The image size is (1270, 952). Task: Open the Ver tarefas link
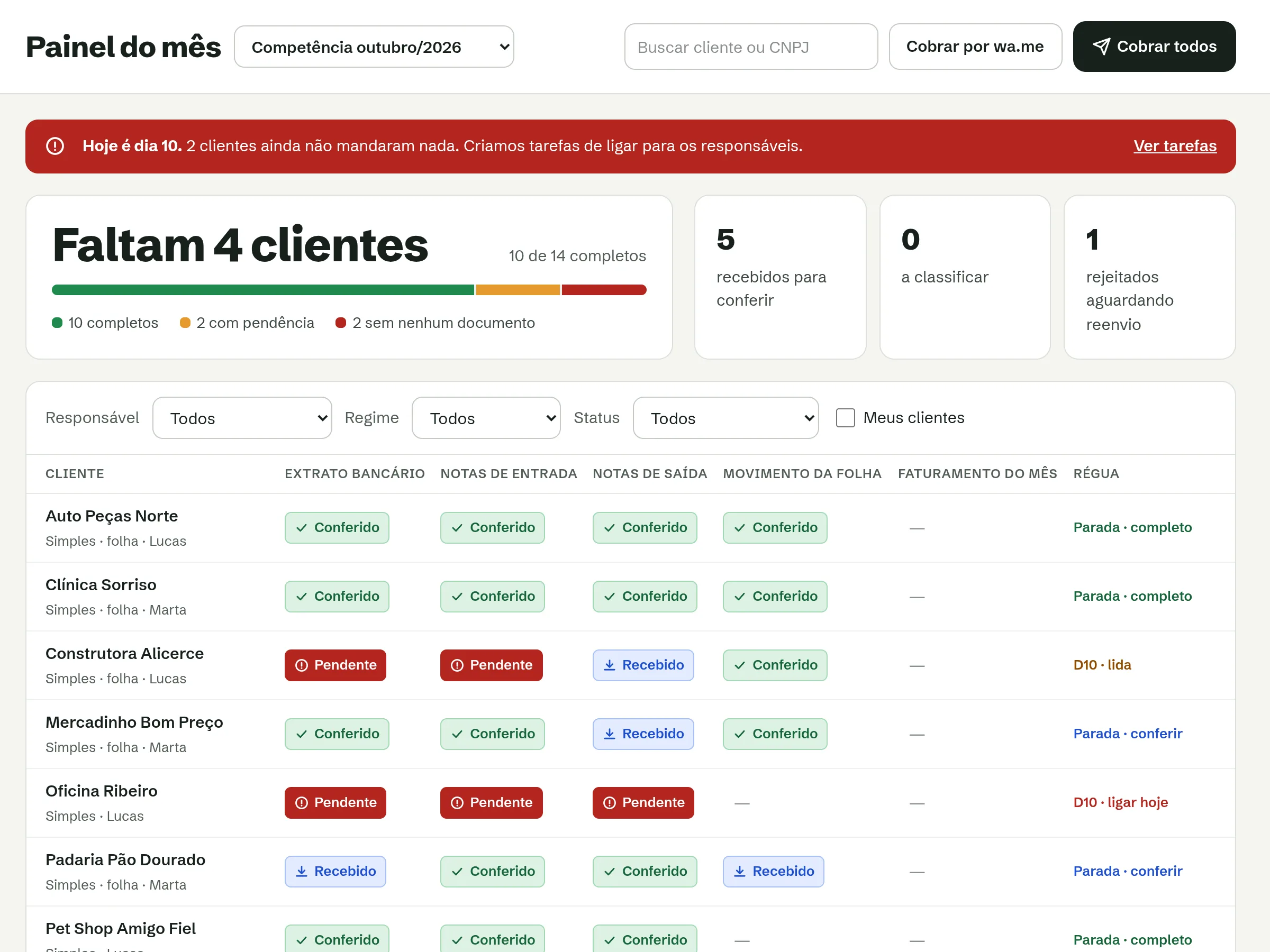(1175, 146)
